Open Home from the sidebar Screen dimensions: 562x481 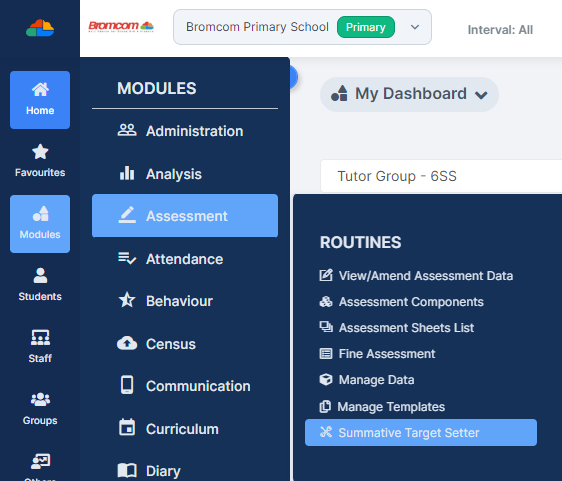40,100
